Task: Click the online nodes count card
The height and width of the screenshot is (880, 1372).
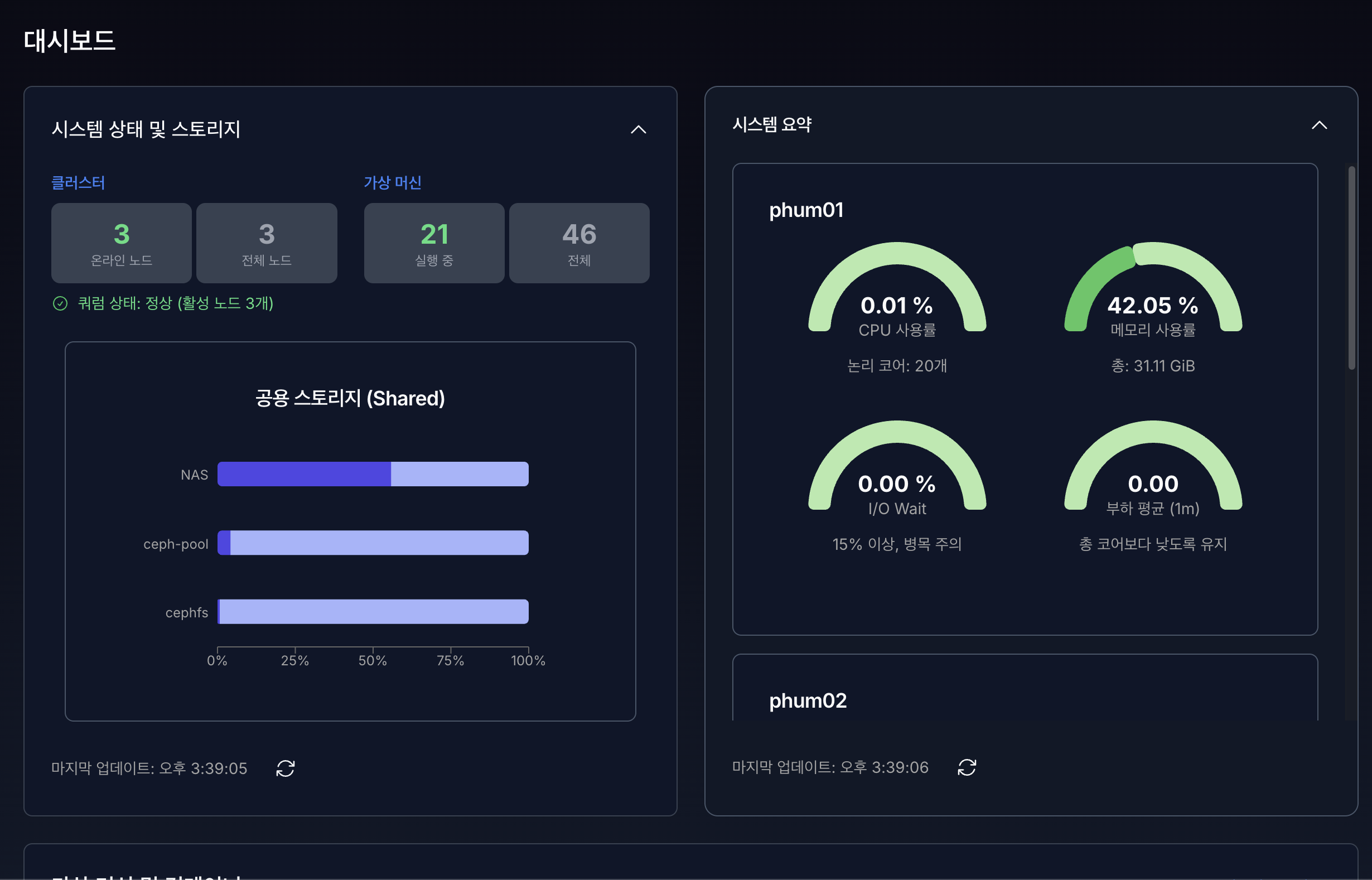Action: pyautogui.click(x=121, y=243)
